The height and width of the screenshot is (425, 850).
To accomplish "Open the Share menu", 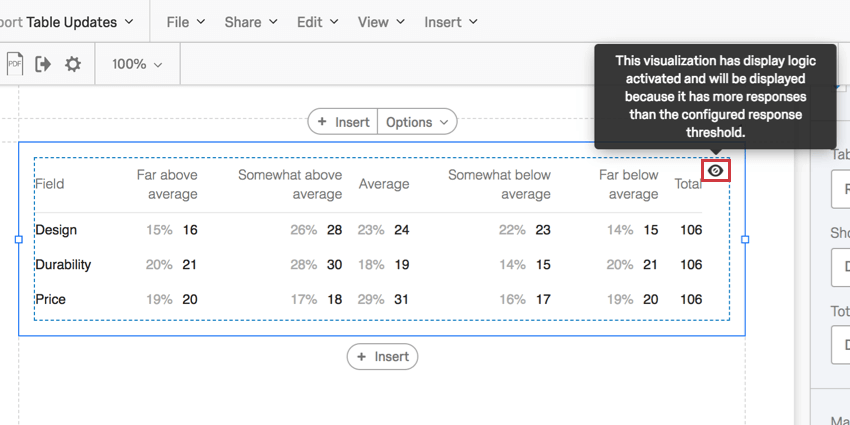I will pyautogui.click(x=250, y=21).
